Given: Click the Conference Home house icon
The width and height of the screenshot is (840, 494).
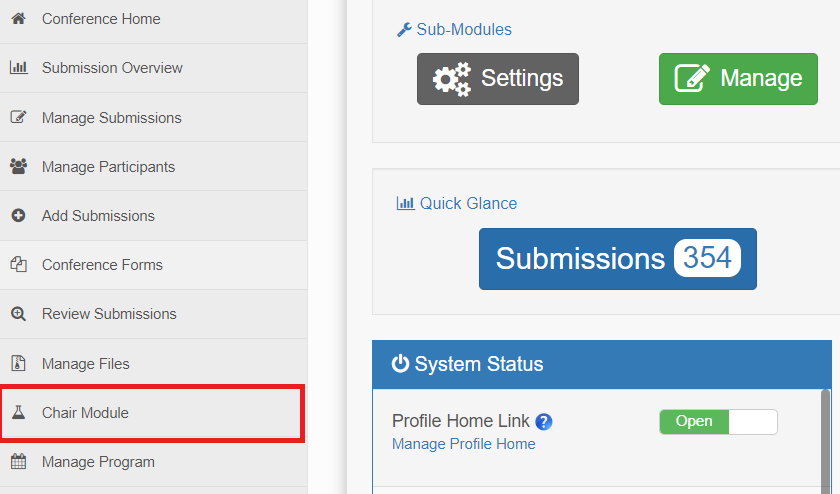Looking at the screenshot, I should pos(19,19).
